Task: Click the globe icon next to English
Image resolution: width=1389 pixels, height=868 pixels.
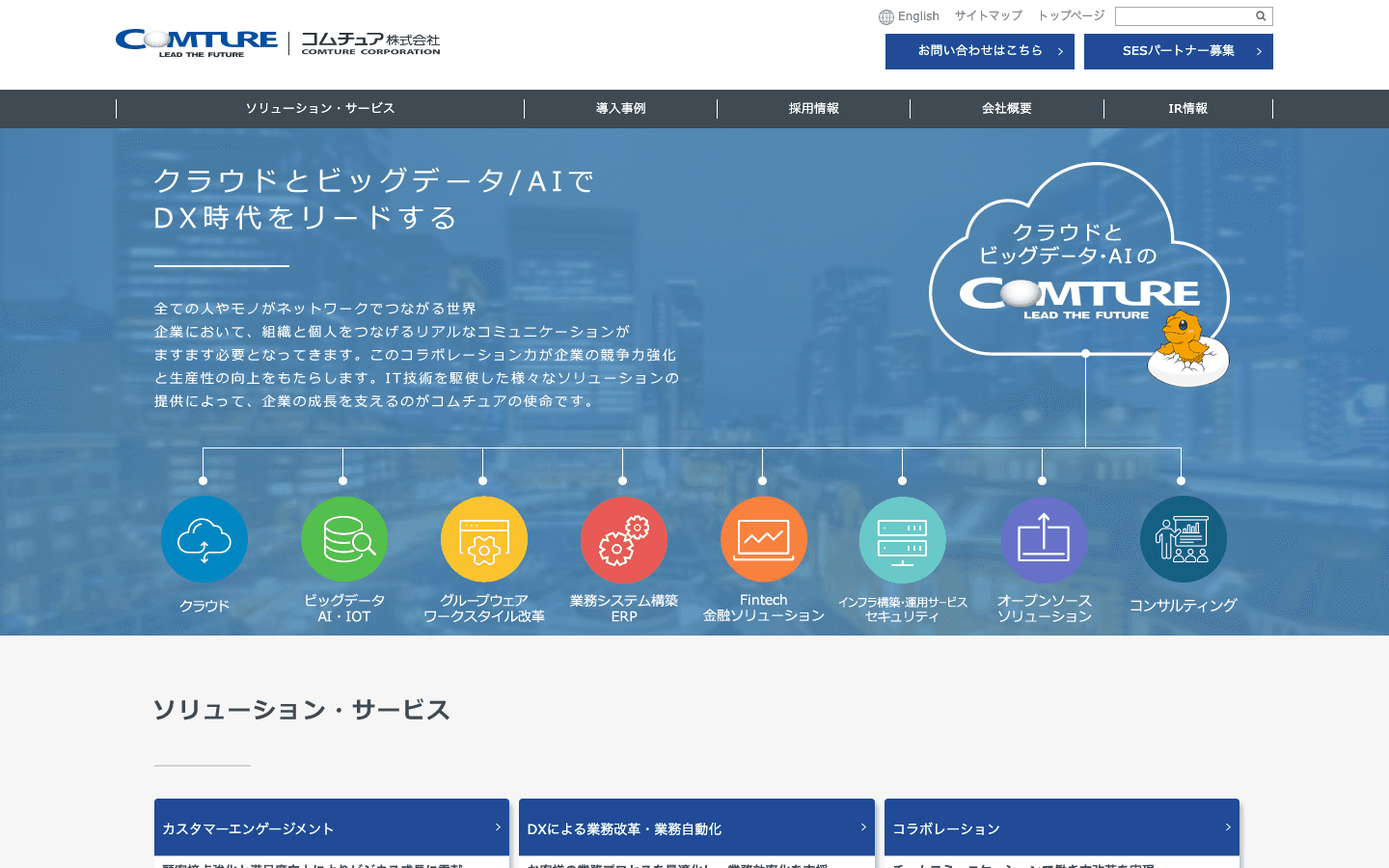Action: 886,16
